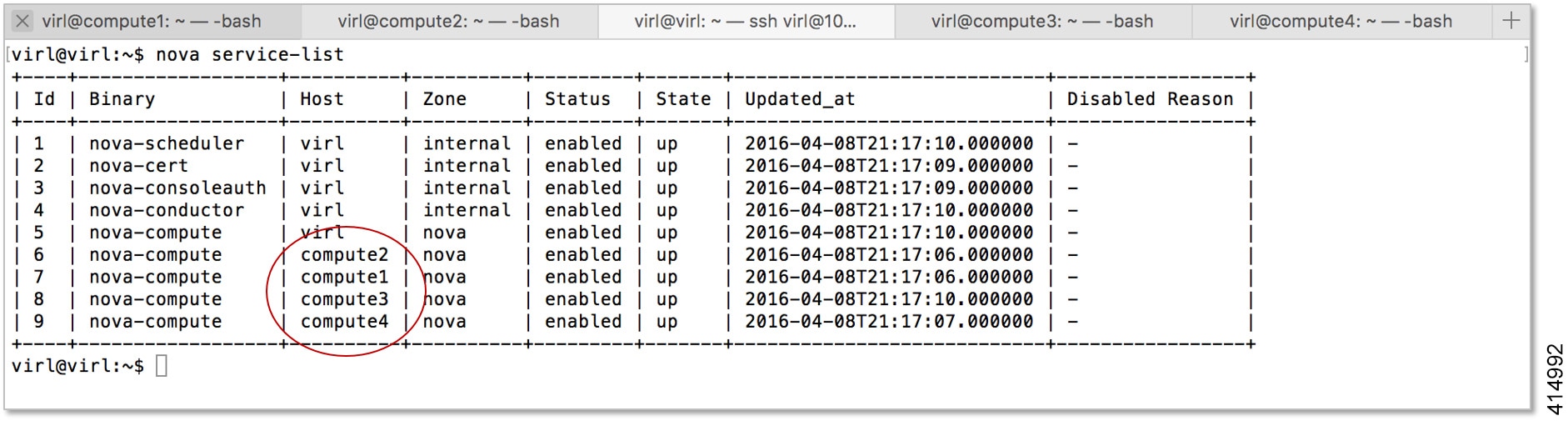This screenshot has height=421, width=1568.
Task: Click the Disabled Reason column header
Action: click(x=1150, y=99)
